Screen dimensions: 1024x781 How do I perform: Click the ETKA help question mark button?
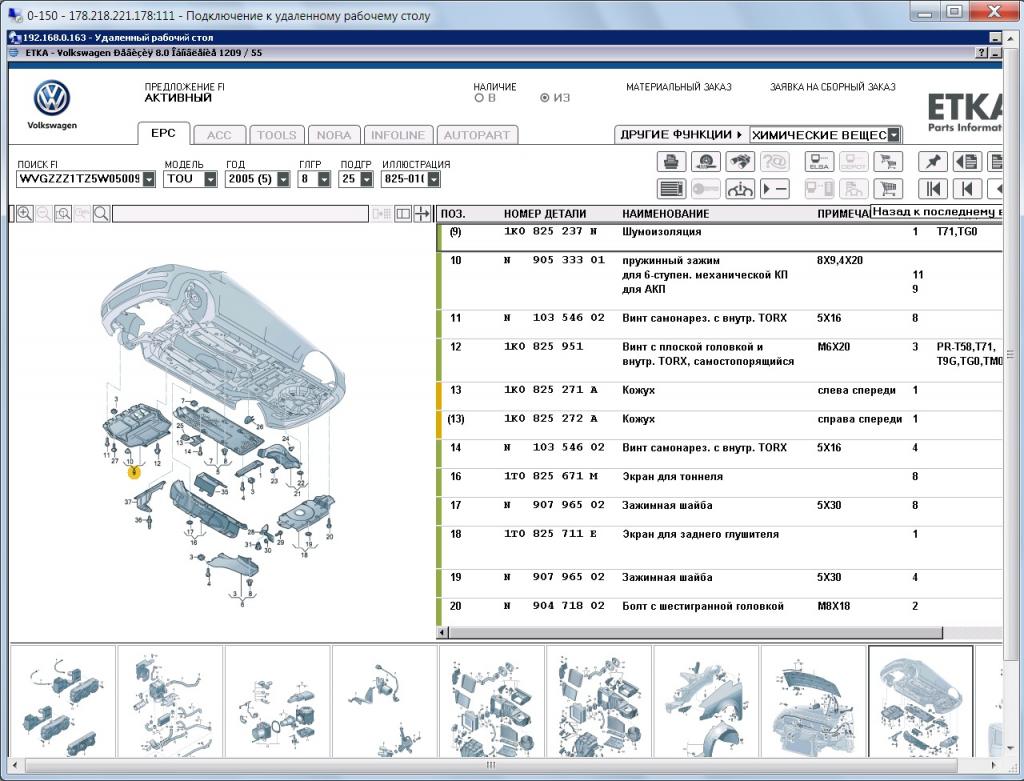point(982,53)
